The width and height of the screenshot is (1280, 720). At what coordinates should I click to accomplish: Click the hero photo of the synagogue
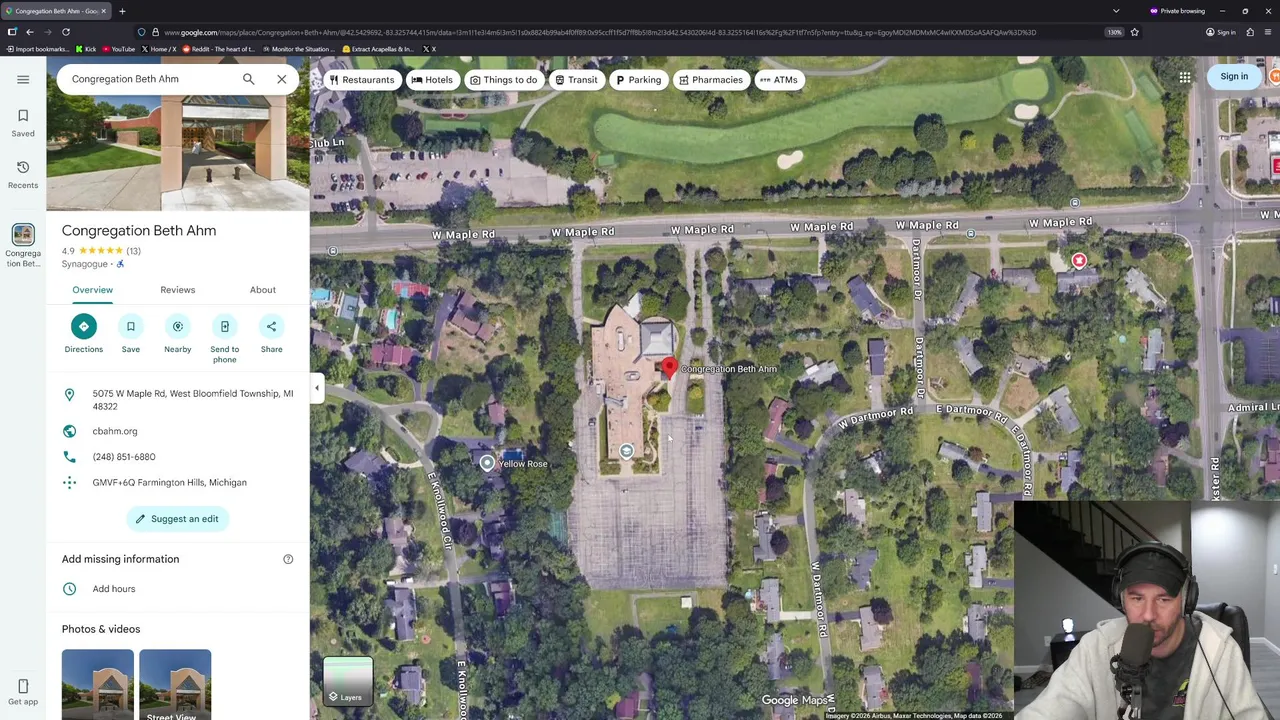pos(178,155)
